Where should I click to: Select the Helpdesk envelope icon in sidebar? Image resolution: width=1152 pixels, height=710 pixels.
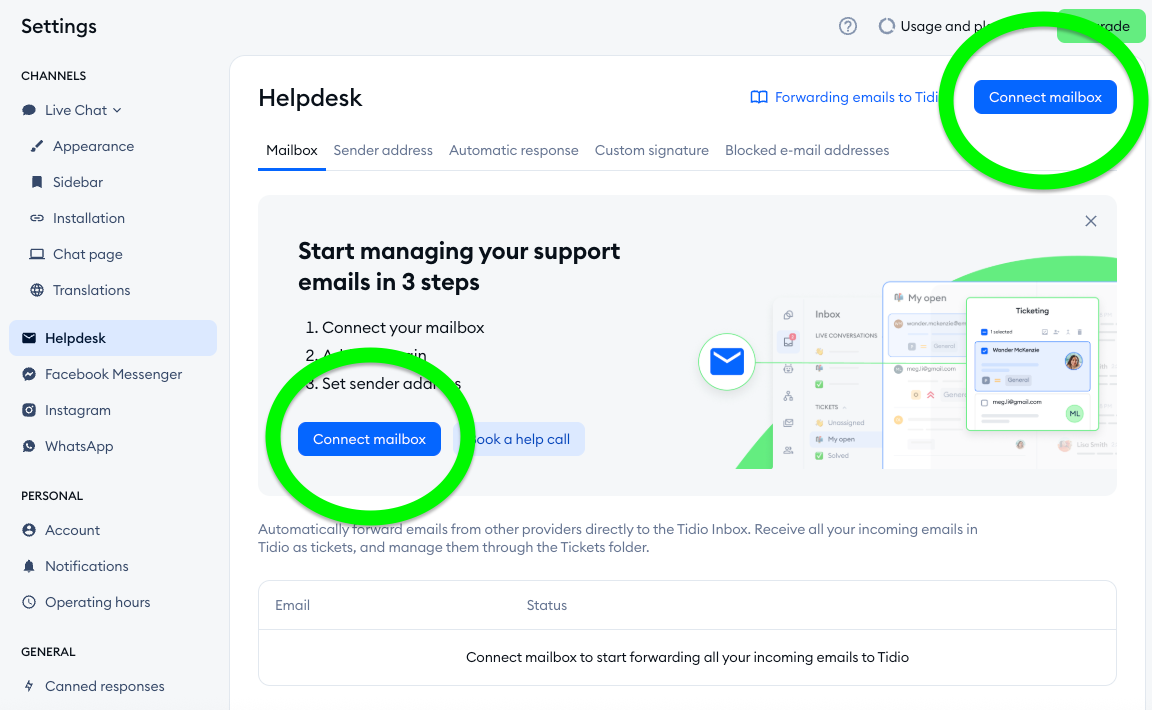(x=29, y=338)
